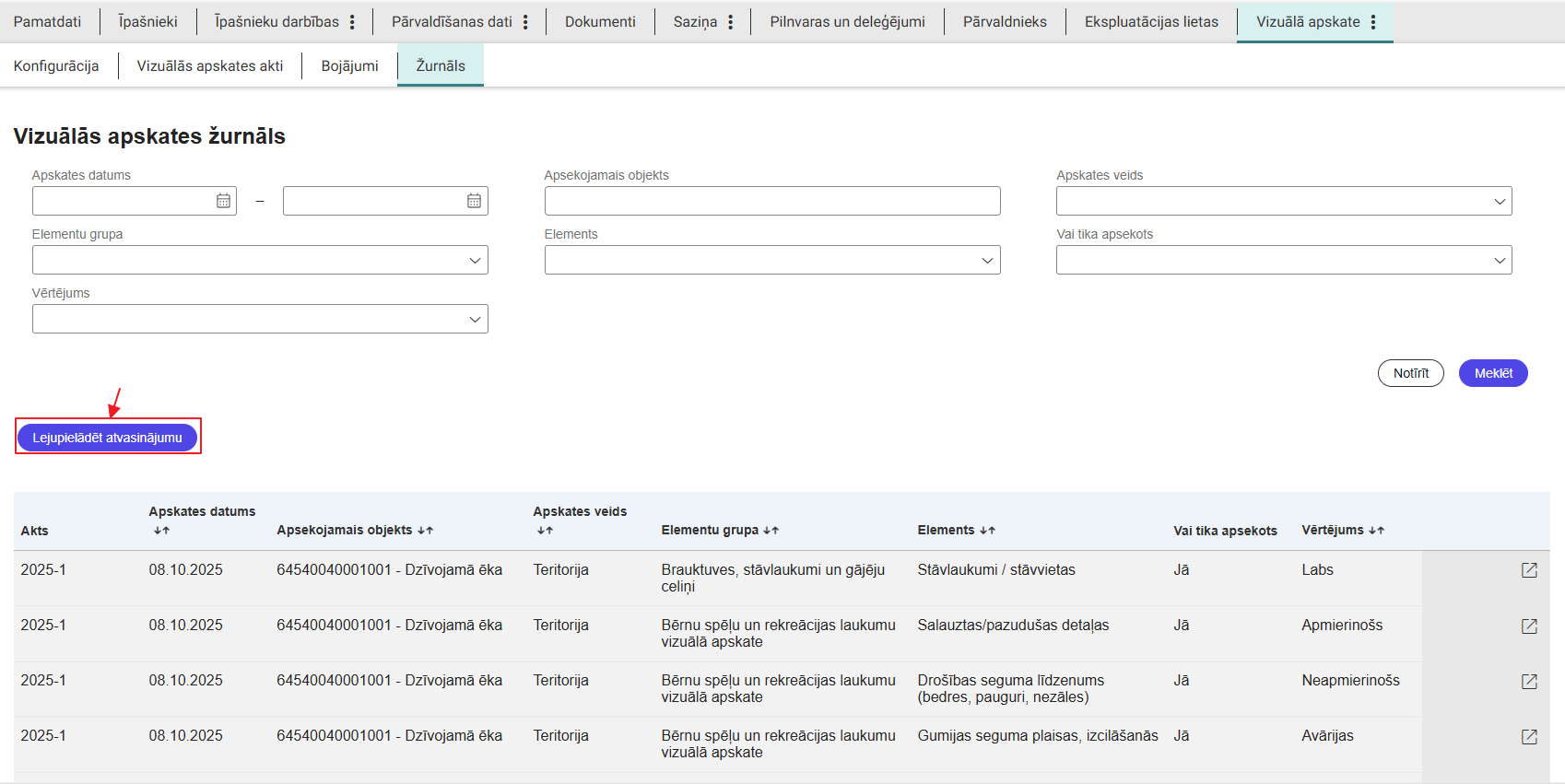Sort by Apsekojamais objekts column

coord(425,531)
